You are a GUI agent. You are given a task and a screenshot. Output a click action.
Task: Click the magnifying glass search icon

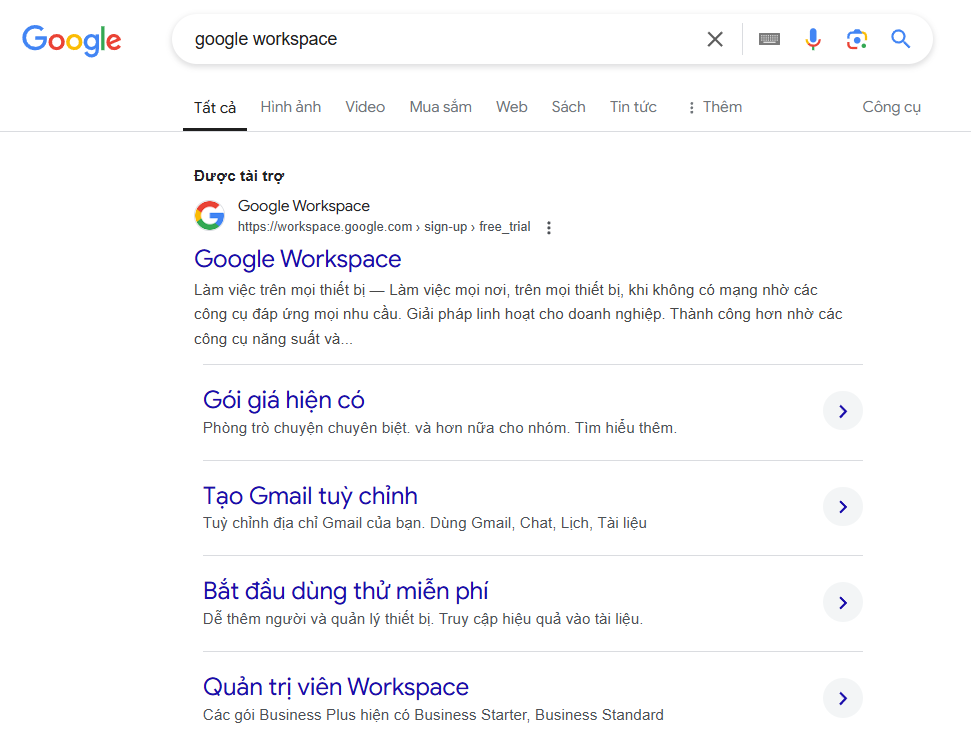pos(900,39)
